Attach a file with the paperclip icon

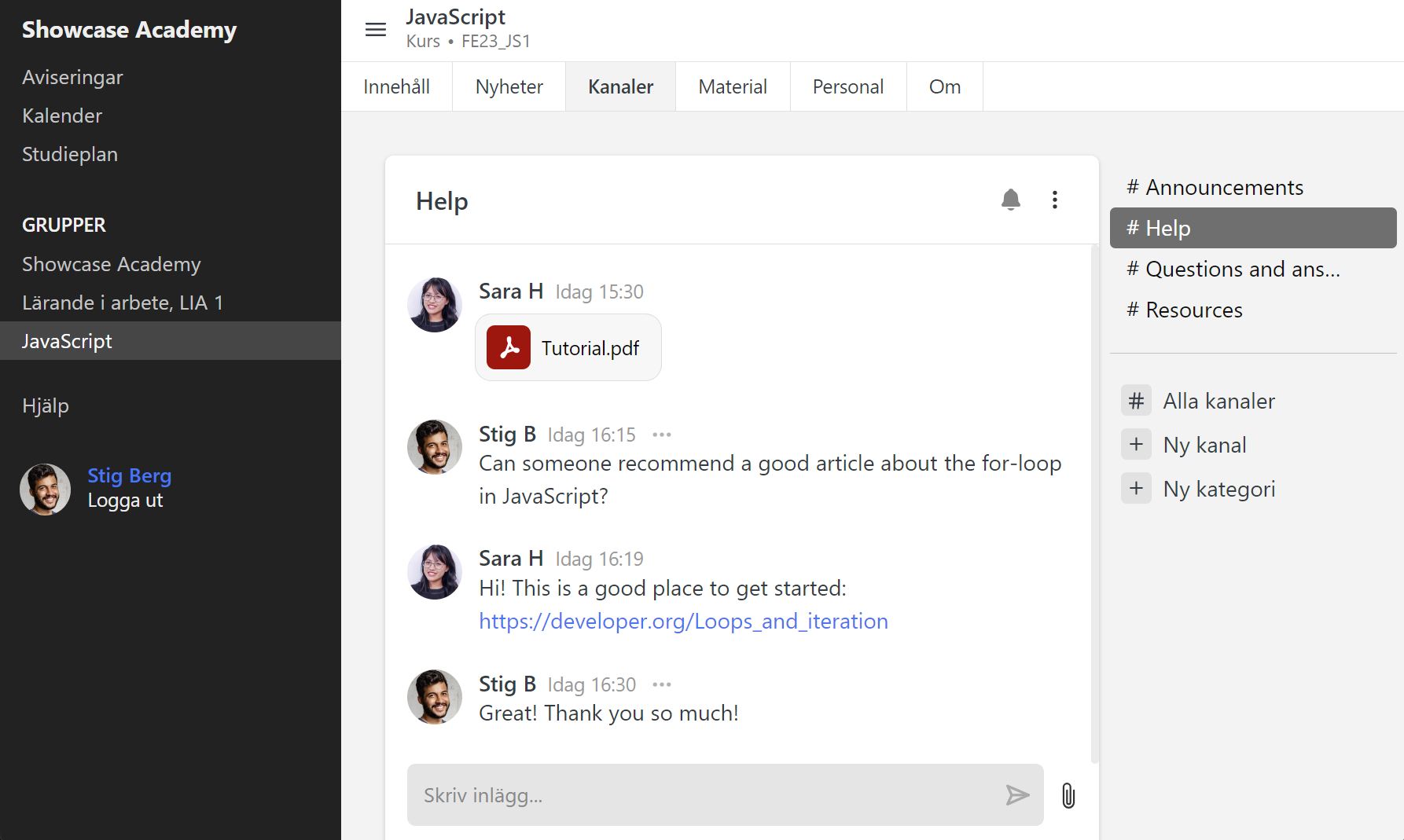(1068, 795)
